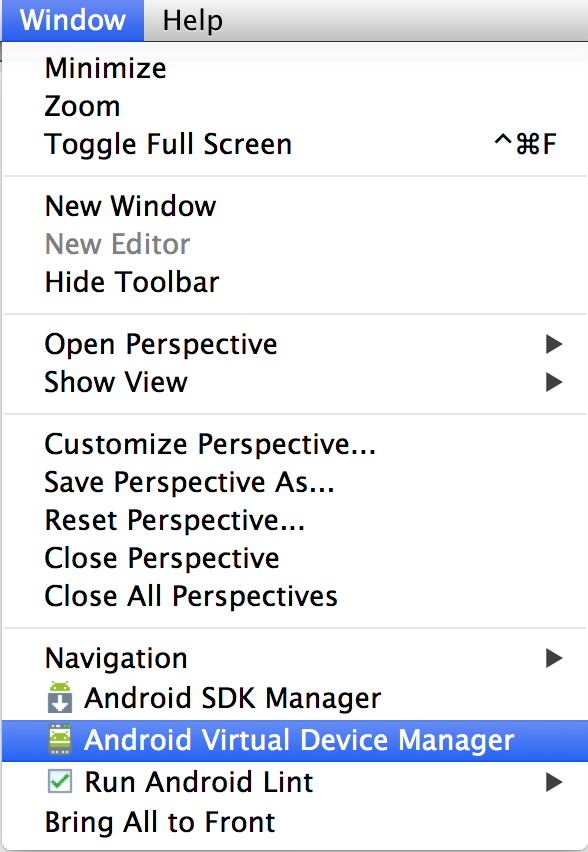Image resolution: width=588 pixels, height=852 pixels.
Task: Choose Save Perspective As...
Action: coord(294,482)
